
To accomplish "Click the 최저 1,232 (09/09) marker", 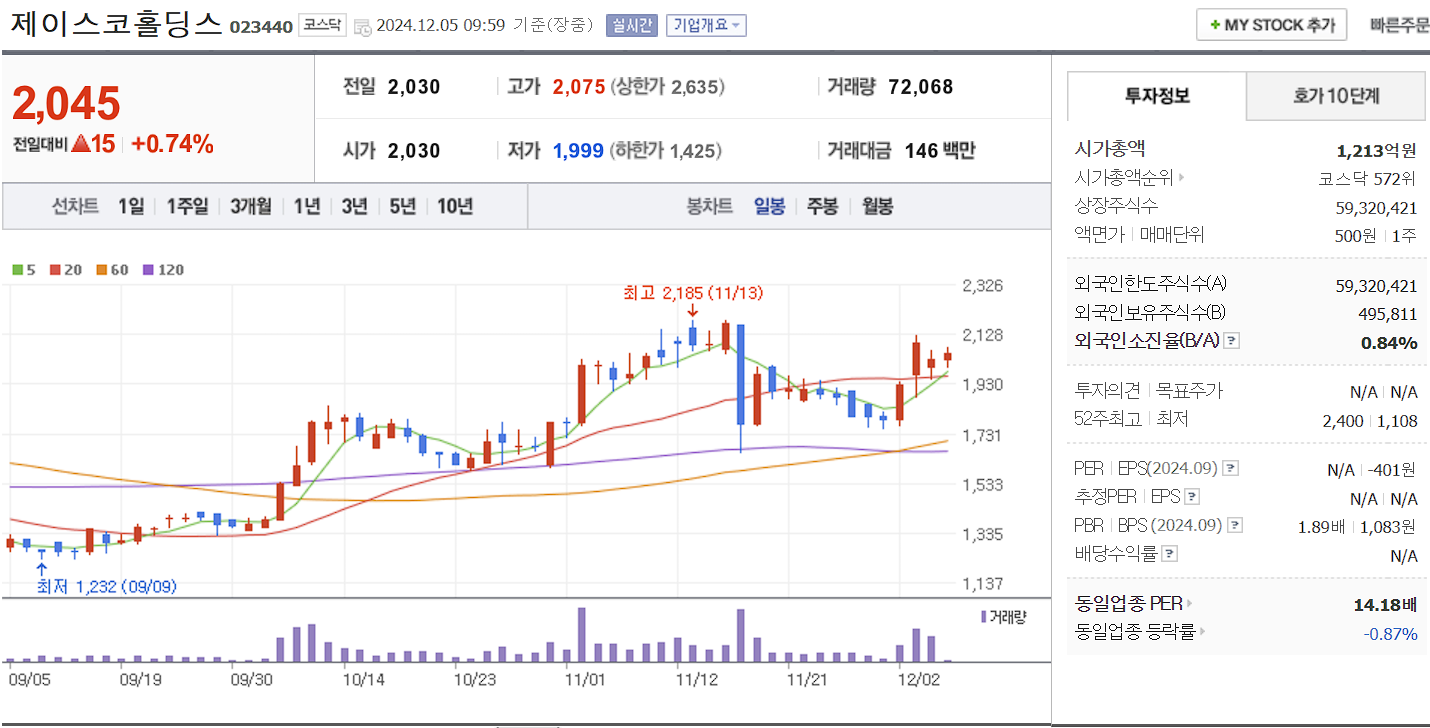I will click(106, 586).
